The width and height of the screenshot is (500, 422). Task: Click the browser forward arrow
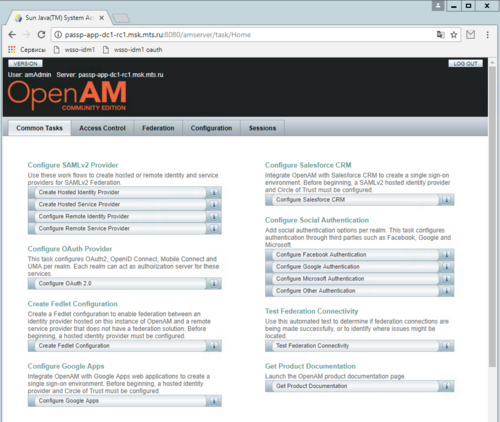(27, 35)
